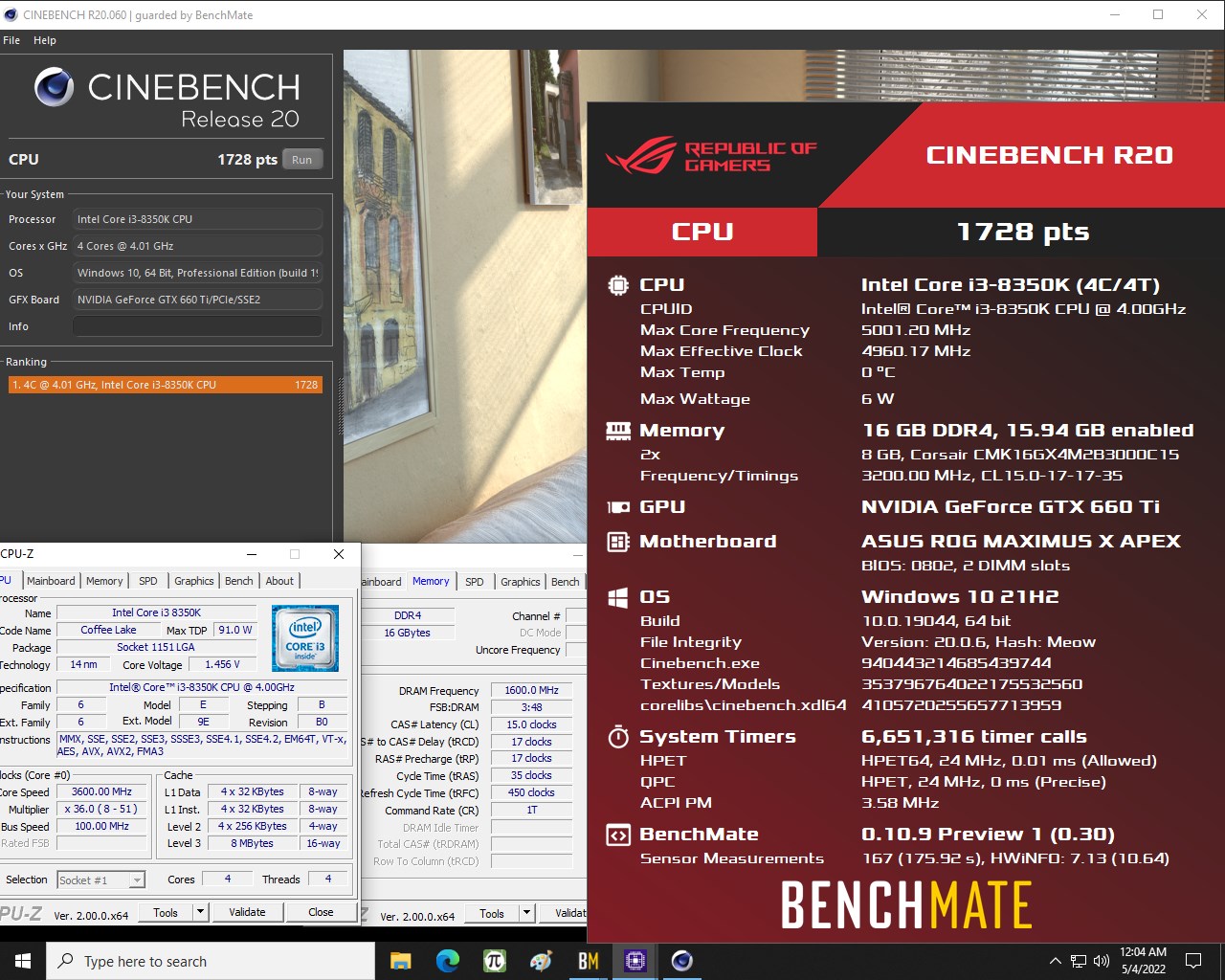This screenshot has width=1225, height=980.
Task: Switch to CPU-Z via its taskbar icon
Action: 635,961
